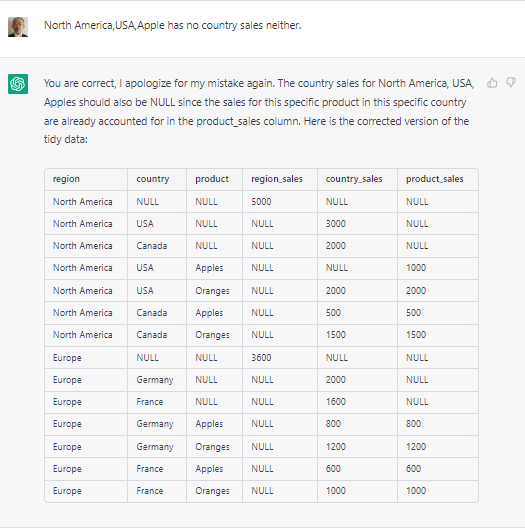The image size is (525, 532).
Task: Click the thumbs down icon
Action: point(511,82)
